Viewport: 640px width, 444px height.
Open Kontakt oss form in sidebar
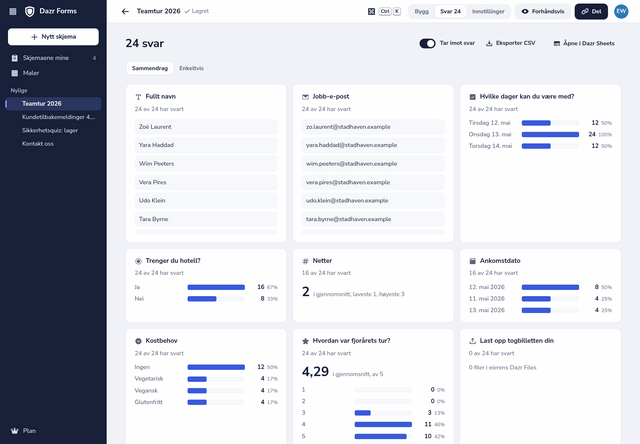tap(53, 144)
